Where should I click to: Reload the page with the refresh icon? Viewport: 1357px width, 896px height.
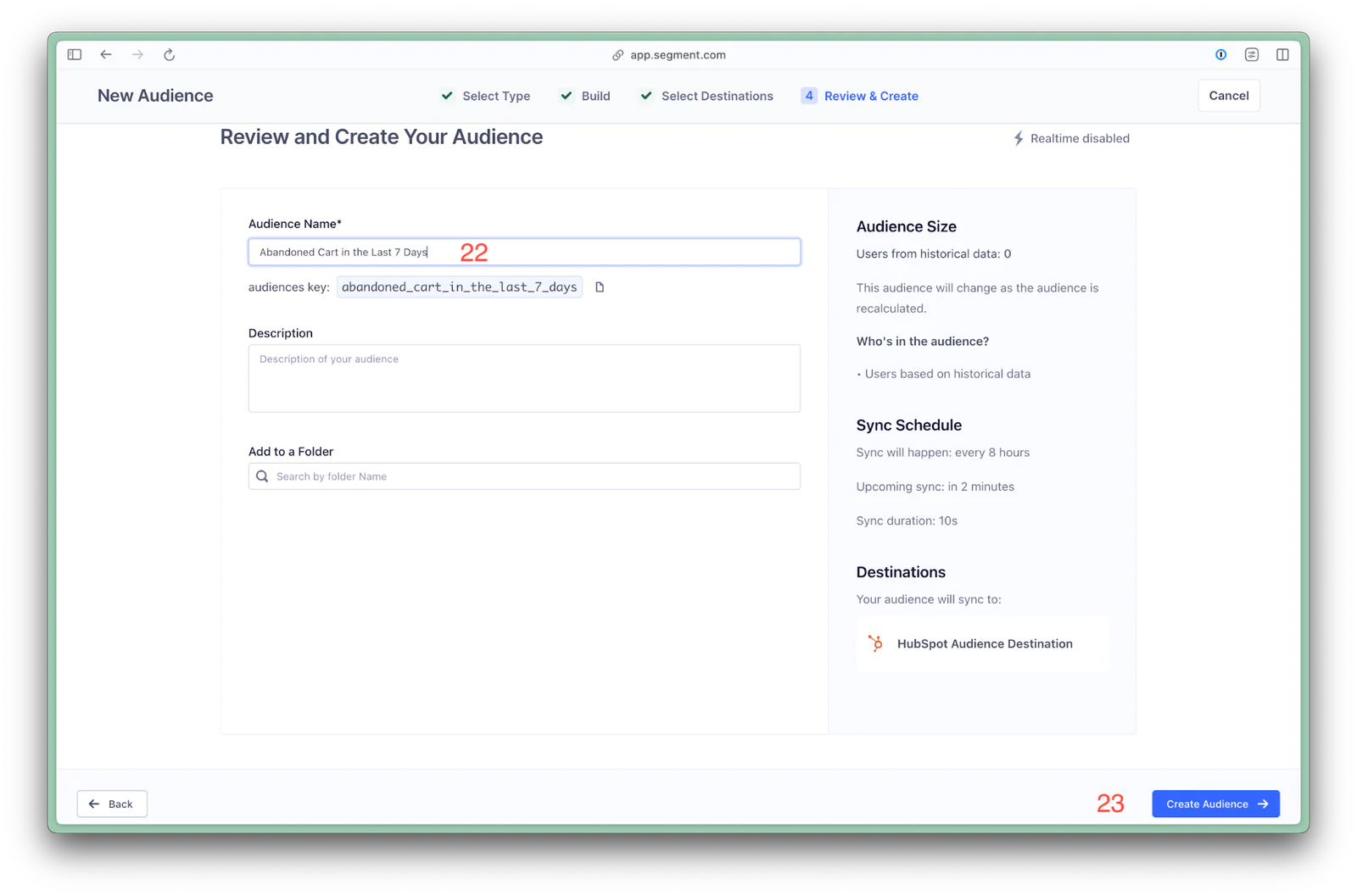click(x=170, y=55)
